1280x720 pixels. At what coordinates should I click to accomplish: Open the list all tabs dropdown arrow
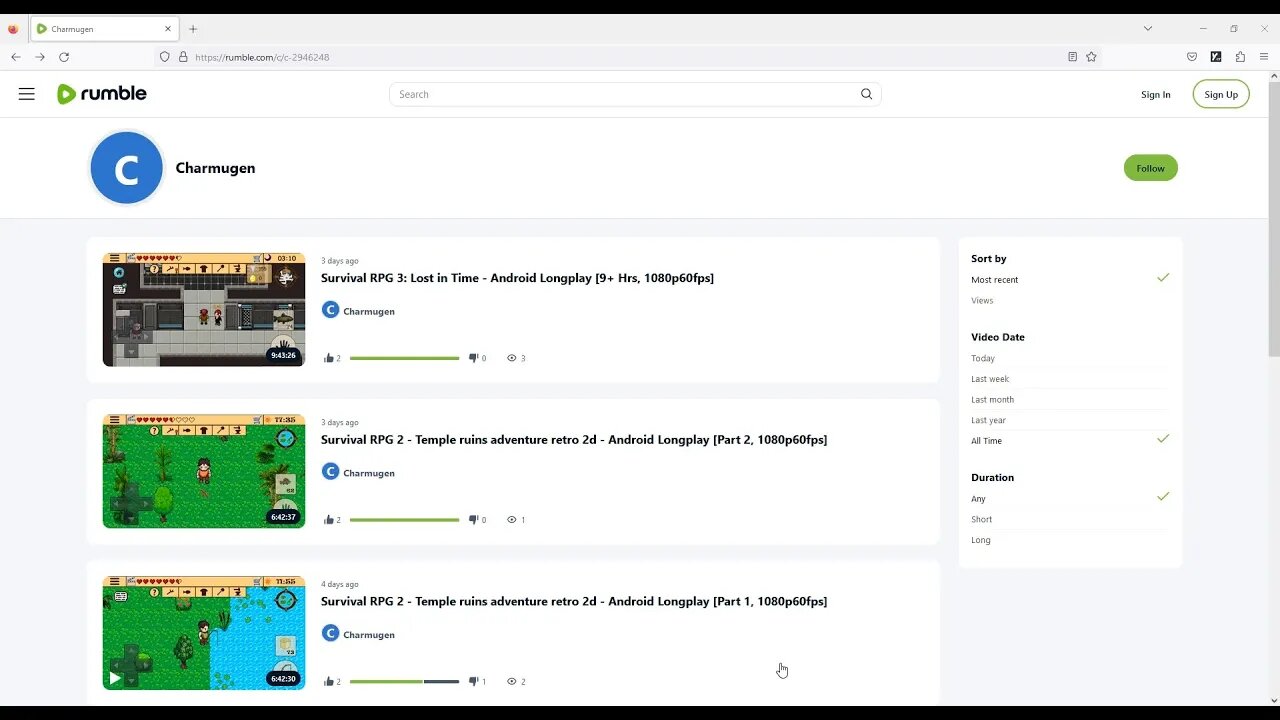(x=1148, y=29)
